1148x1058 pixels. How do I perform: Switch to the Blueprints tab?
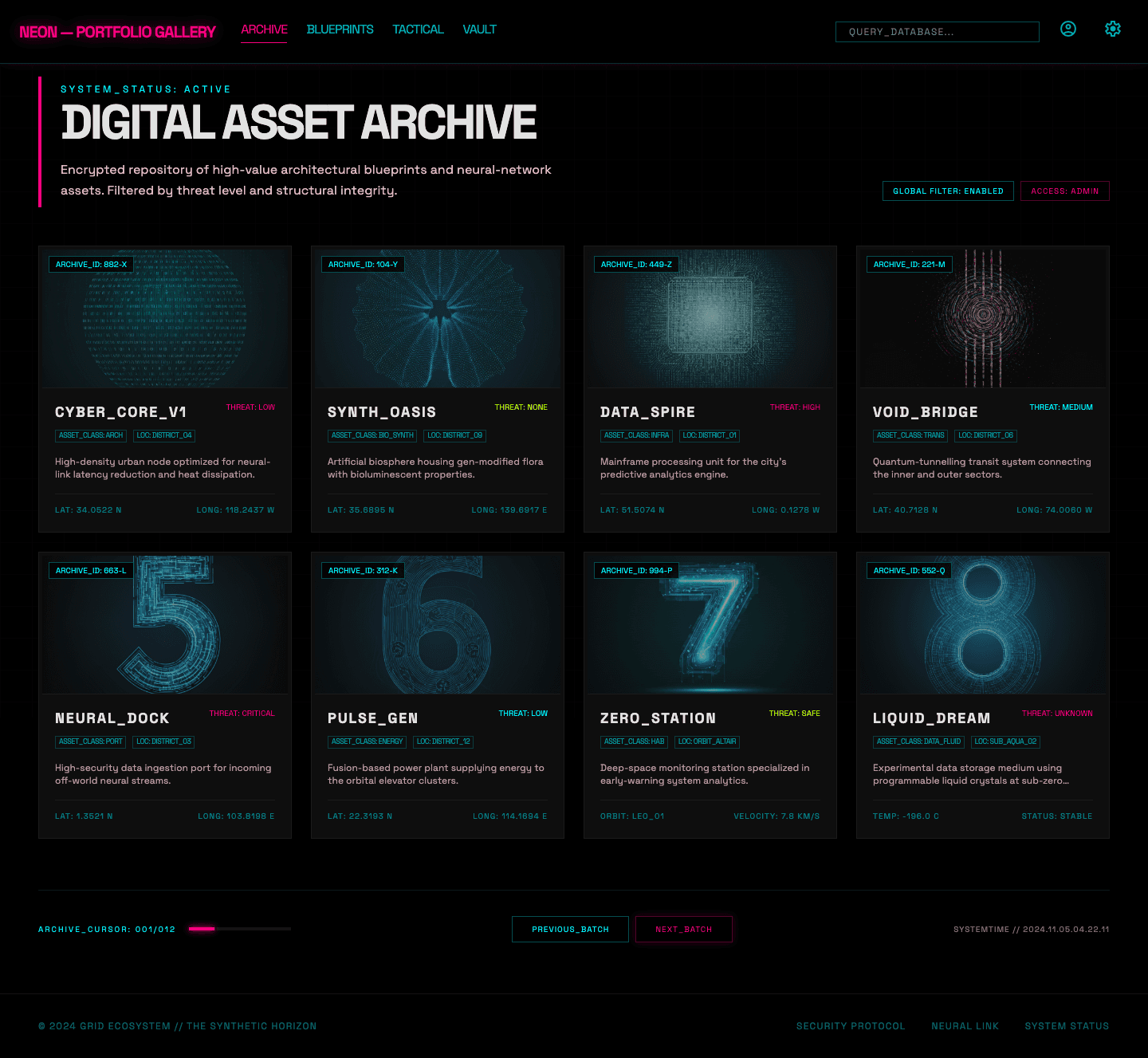tap(340, 29)
